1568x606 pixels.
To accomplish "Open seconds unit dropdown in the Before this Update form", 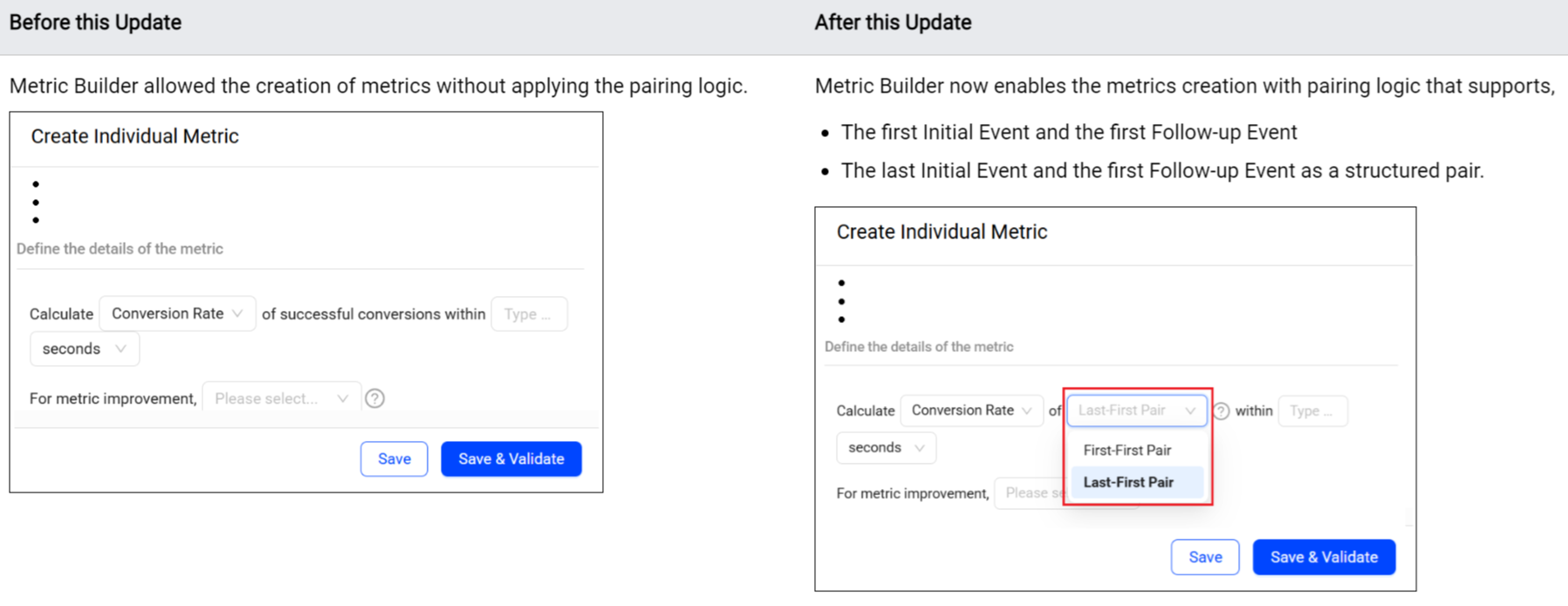I will tap(85, 349).
